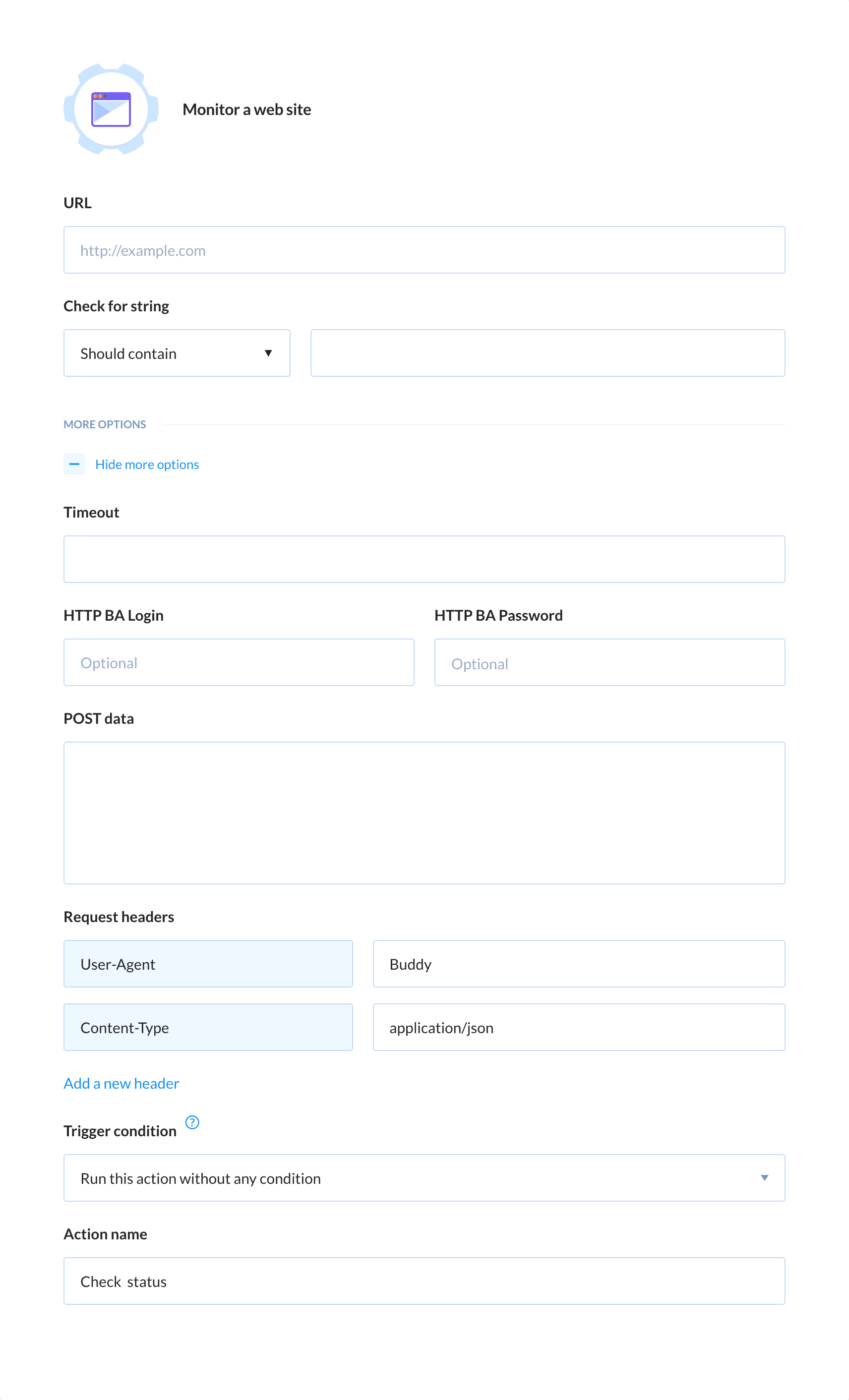The height and width of the screenshot is (1400, 849).
Task: Click the browser window icon inside the gear
Action: (112, 109)
